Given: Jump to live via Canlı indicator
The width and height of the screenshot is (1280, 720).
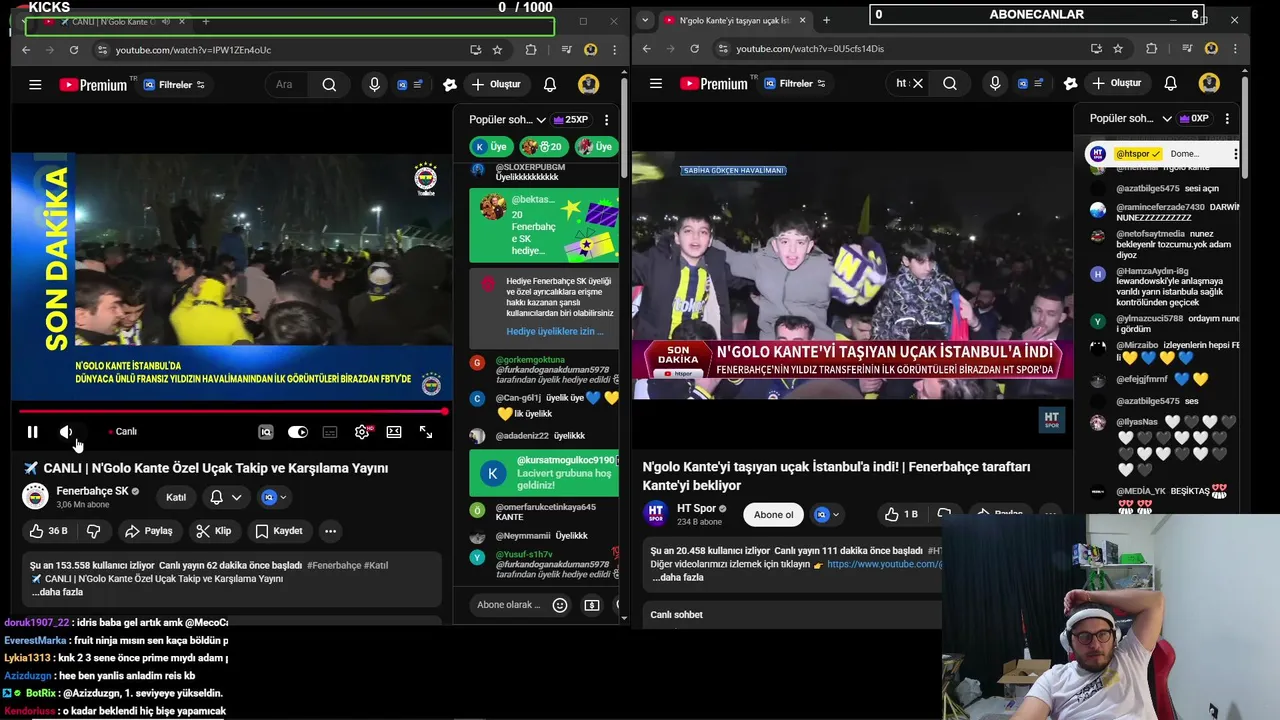Looking at the screenshot, I should [123, 432].
